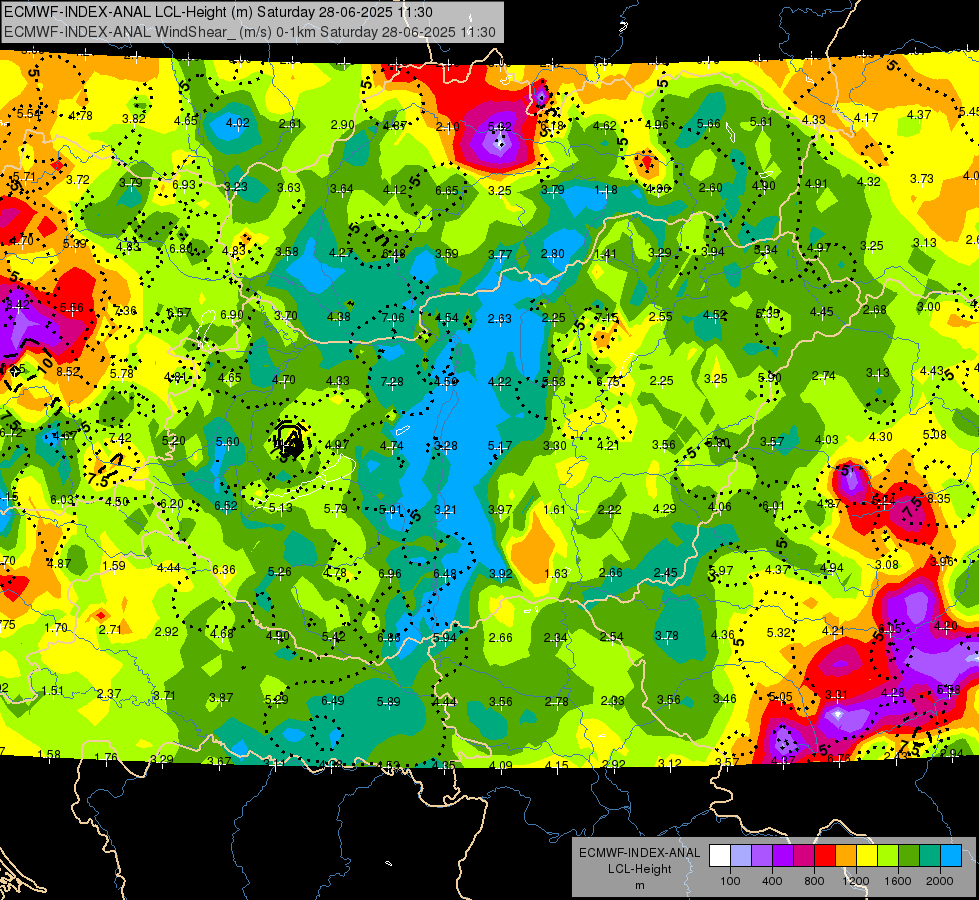Click wind shear value 4.02 in blue patch

(238, 122)
